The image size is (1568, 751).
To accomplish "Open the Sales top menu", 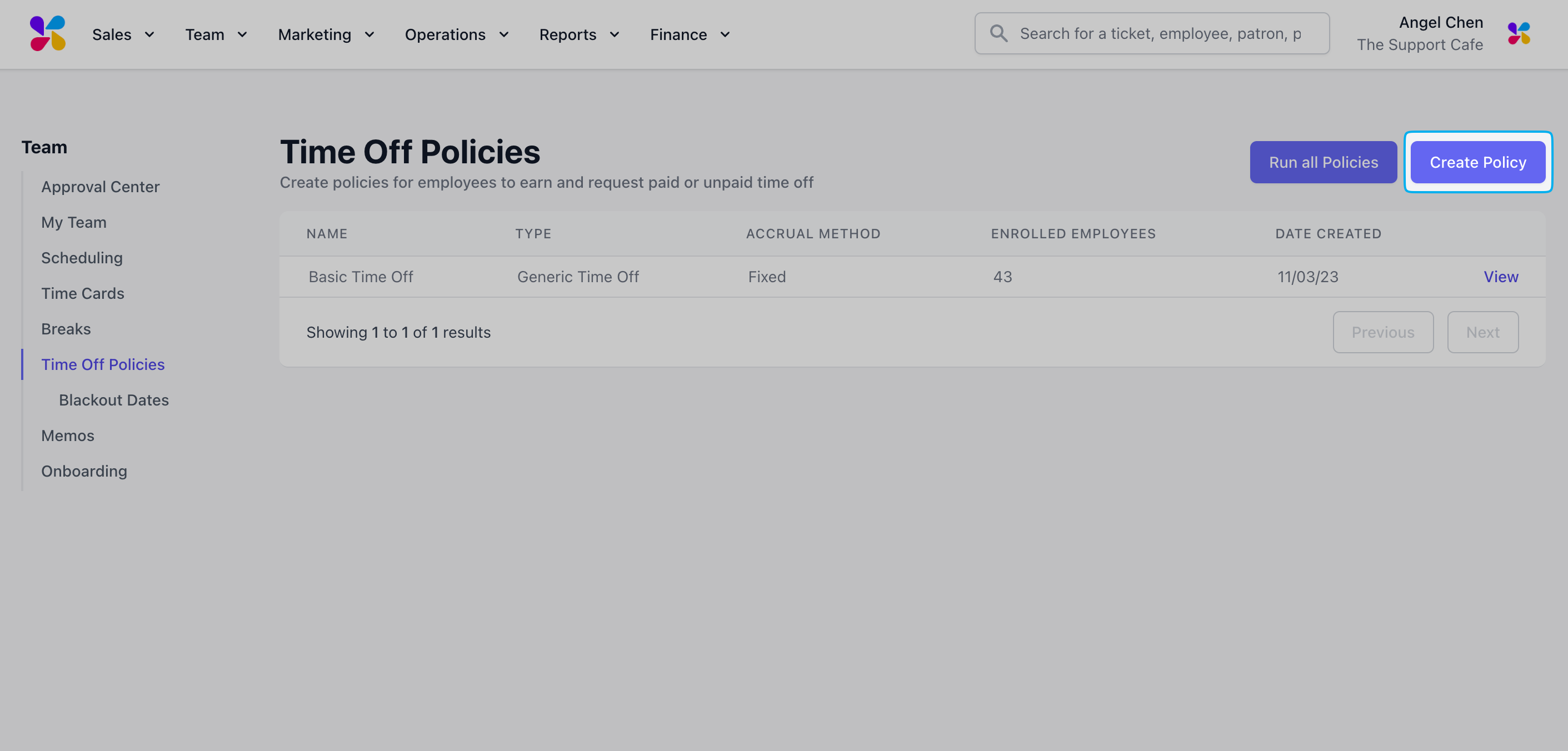I will [112, 34].
